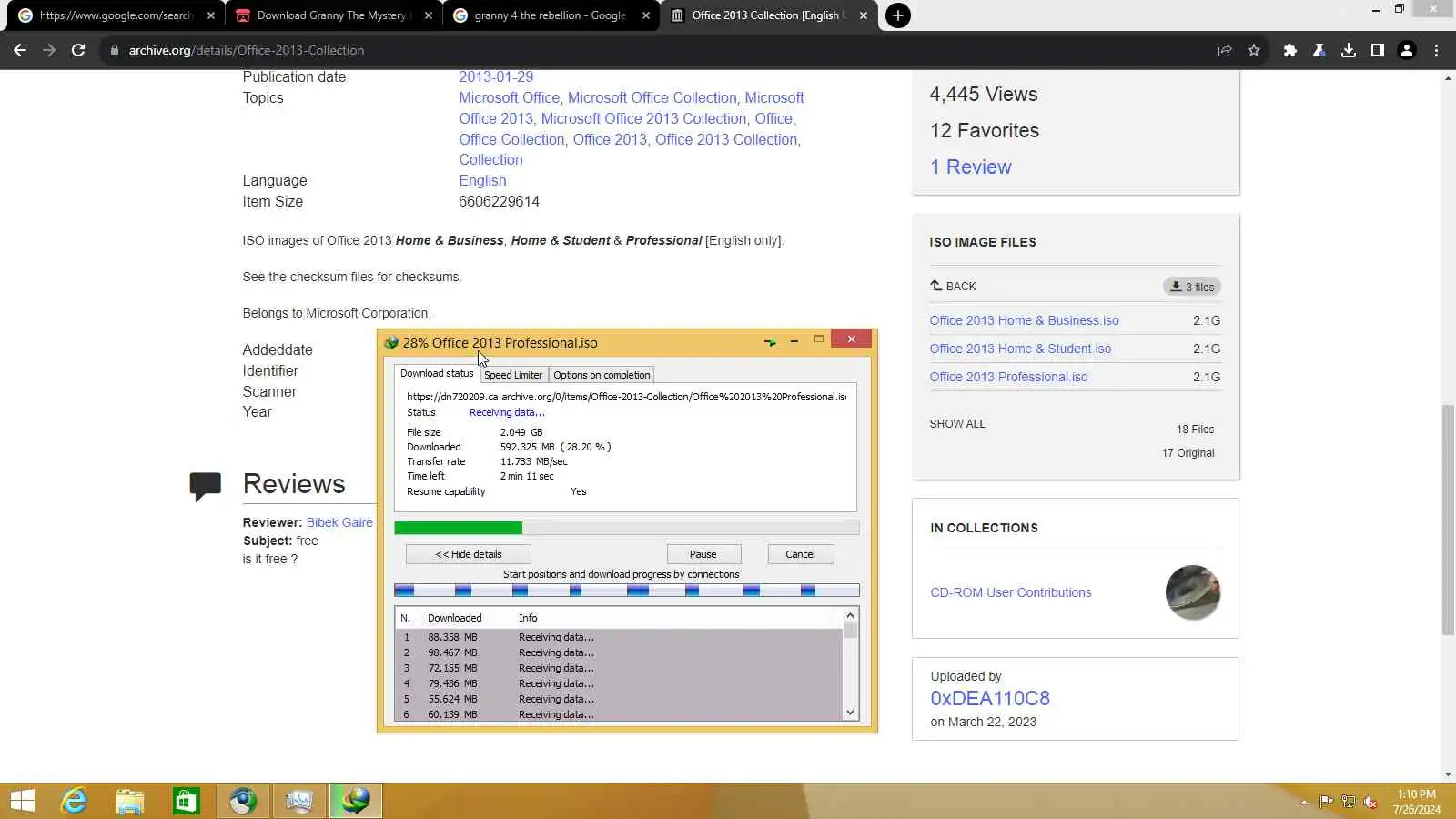Toggle the Chrome side panel icon

[1378, 50]
